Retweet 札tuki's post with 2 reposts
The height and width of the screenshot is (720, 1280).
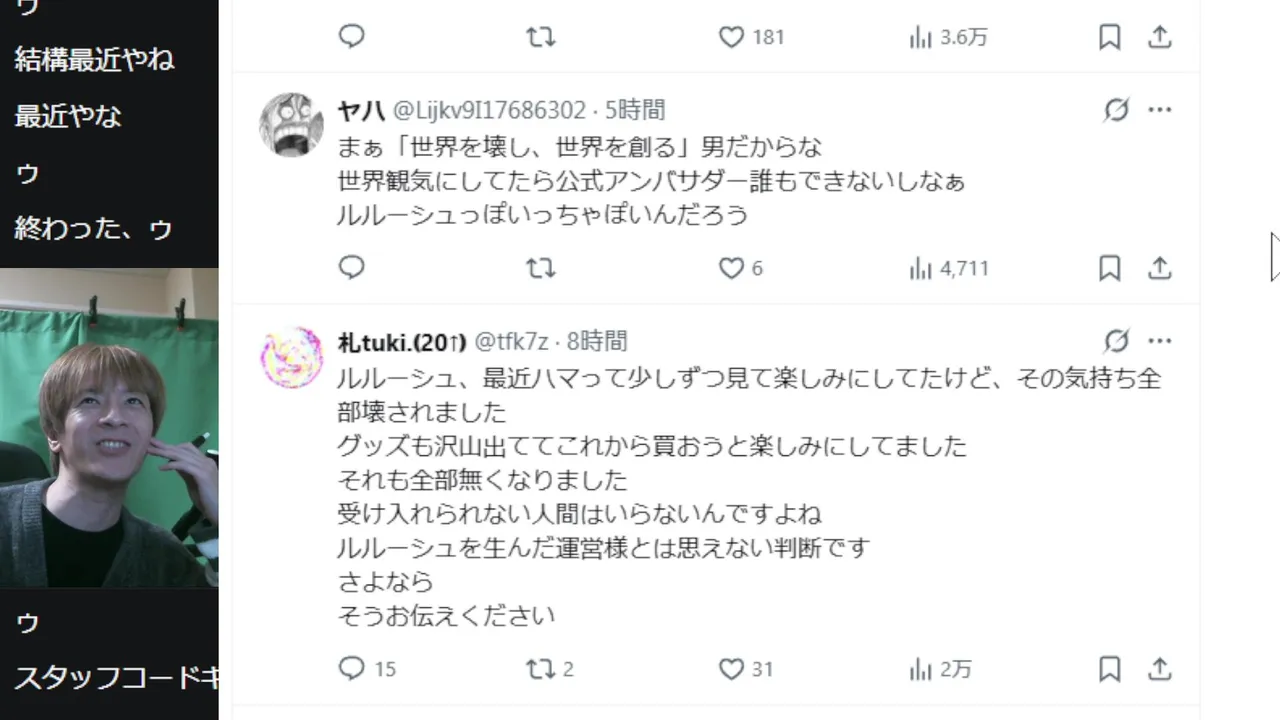pyautogui.click(x=540, y=668)
